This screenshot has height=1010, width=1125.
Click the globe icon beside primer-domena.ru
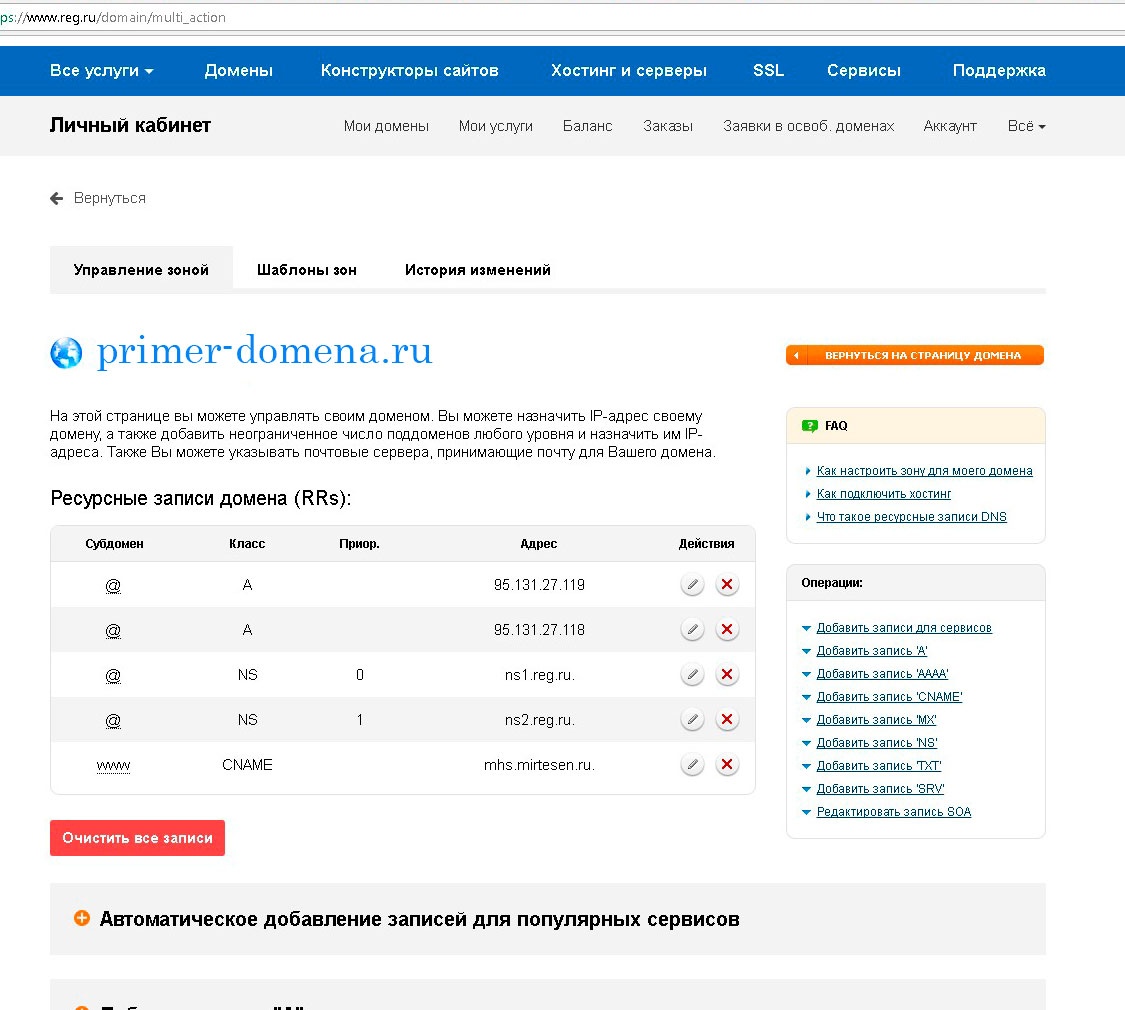(66, 353)
